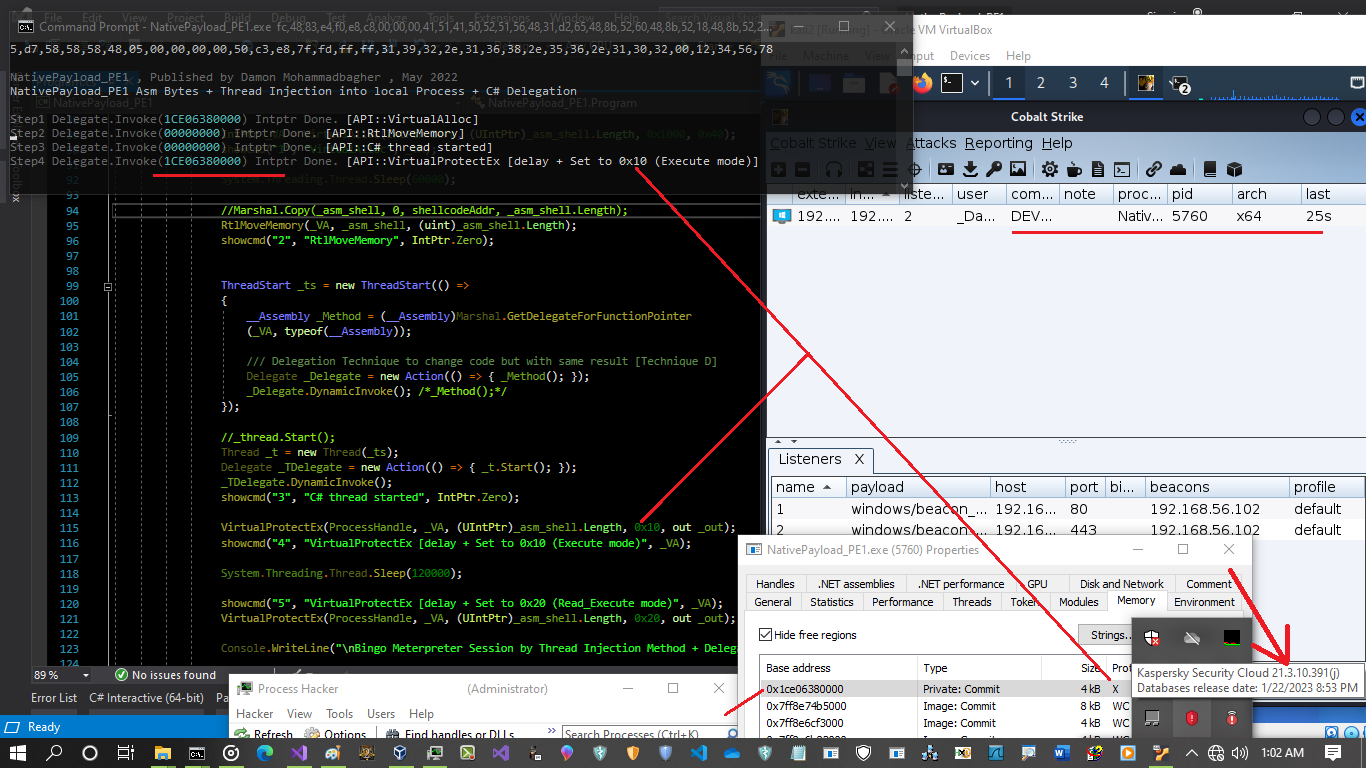Switch to workspace 2 in Kali panel
1366x768 pixels.
click(1041, 83)
